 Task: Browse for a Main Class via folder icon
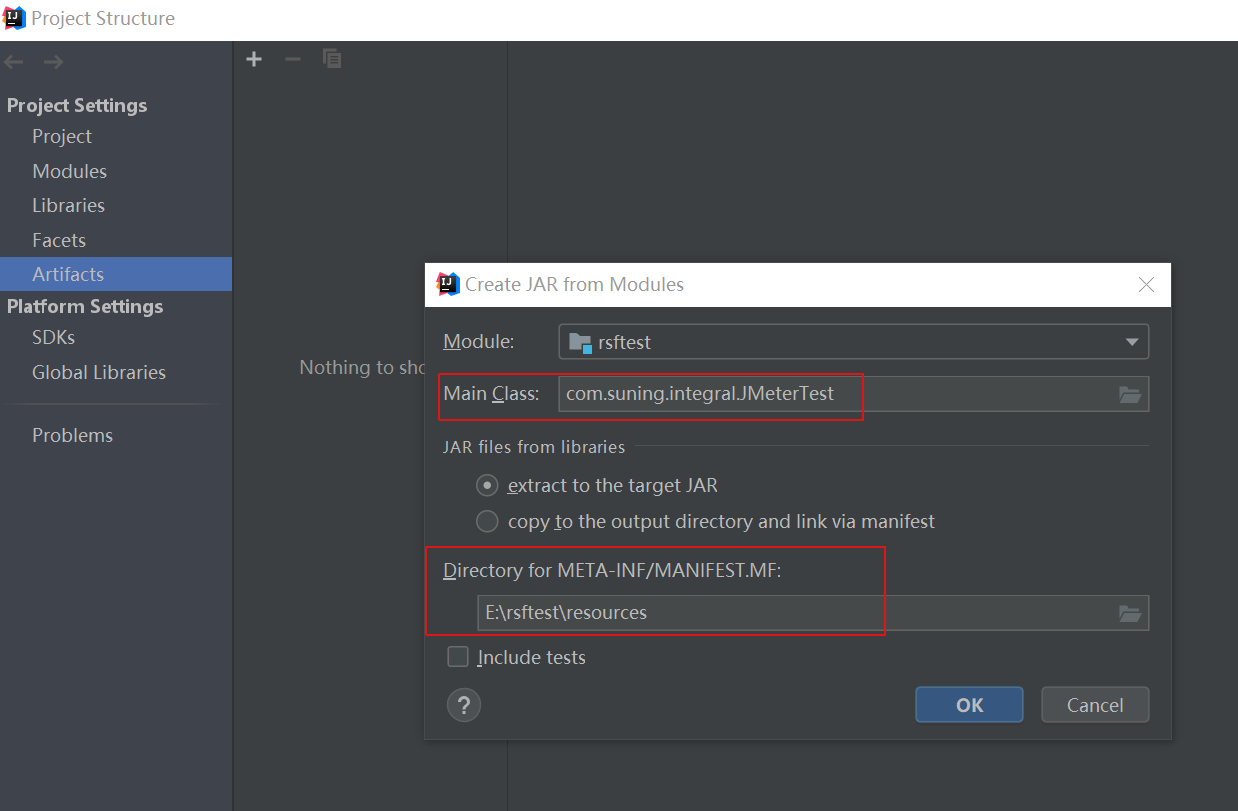1130,394
